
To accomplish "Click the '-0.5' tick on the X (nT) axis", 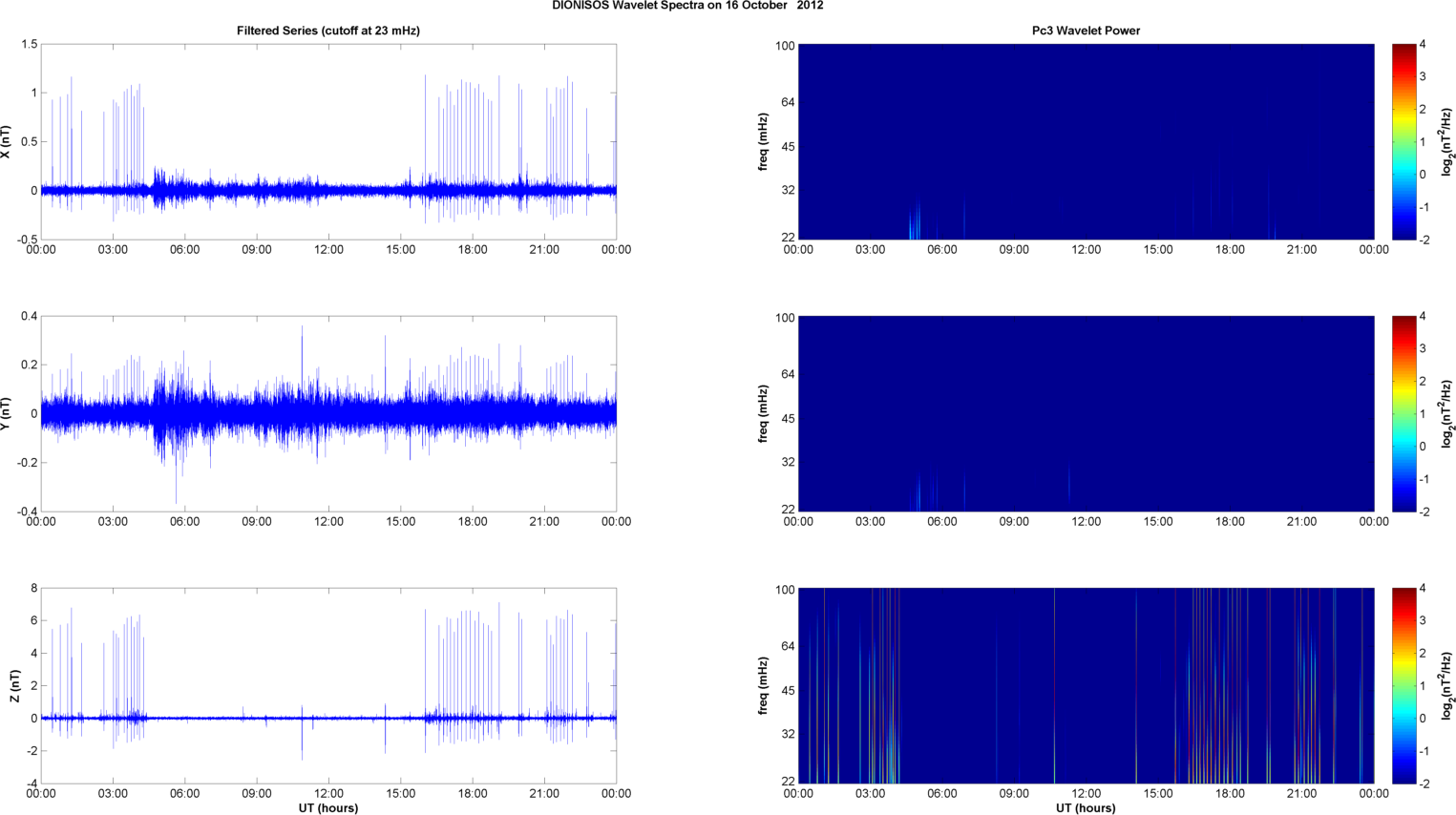I will (x=27, y=240).
